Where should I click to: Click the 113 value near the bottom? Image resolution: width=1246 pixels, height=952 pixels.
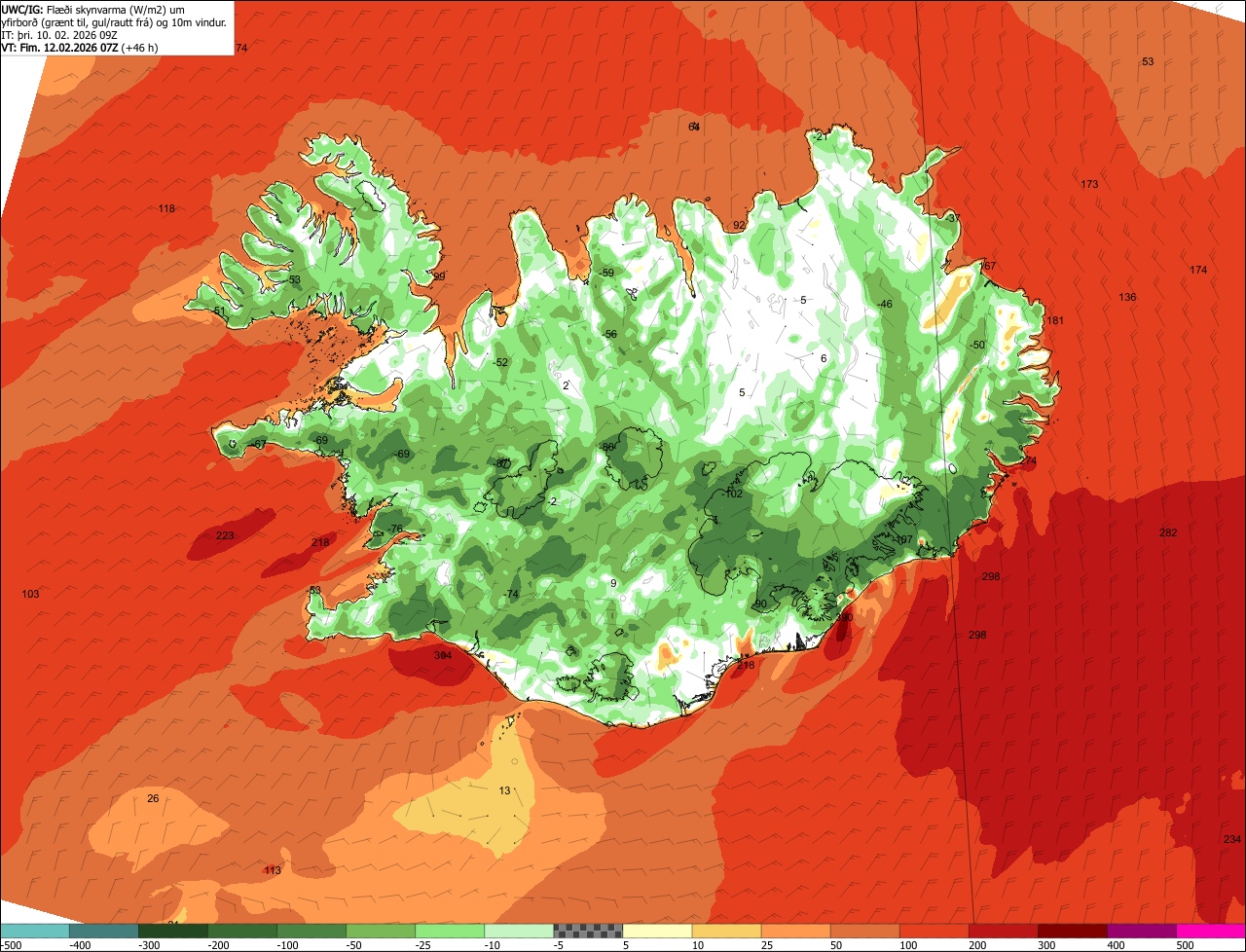pos(273,870)
